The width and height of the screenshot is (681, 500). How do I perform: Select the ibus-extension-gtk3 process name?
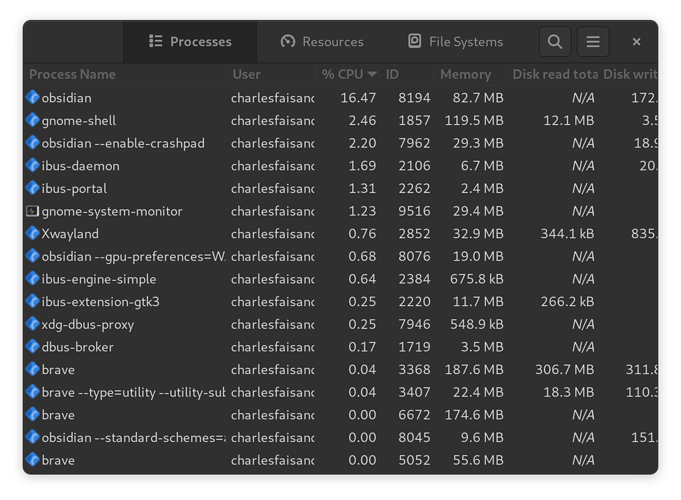[100, 302]
